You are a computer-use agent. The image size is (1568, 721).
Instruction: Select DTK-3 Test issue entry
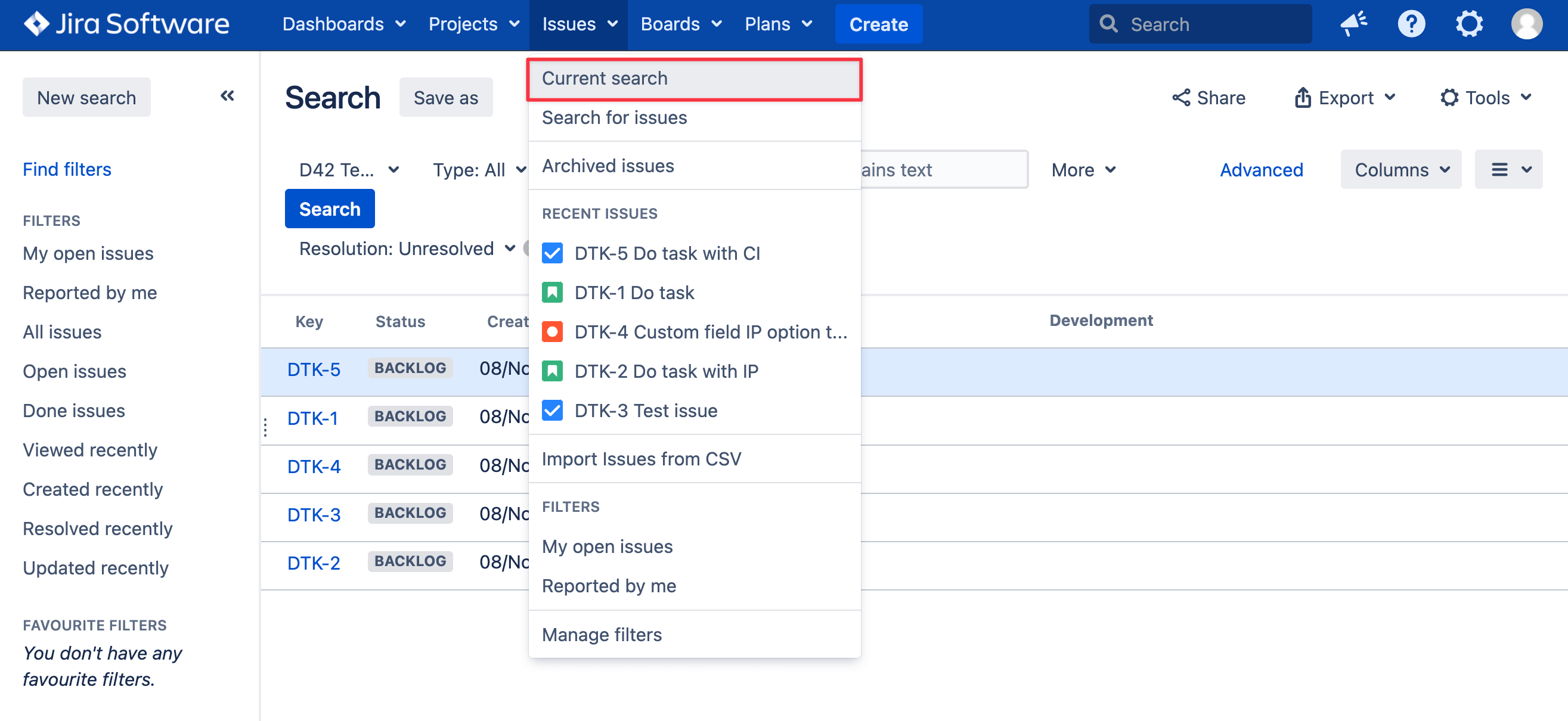pos(645,411)
